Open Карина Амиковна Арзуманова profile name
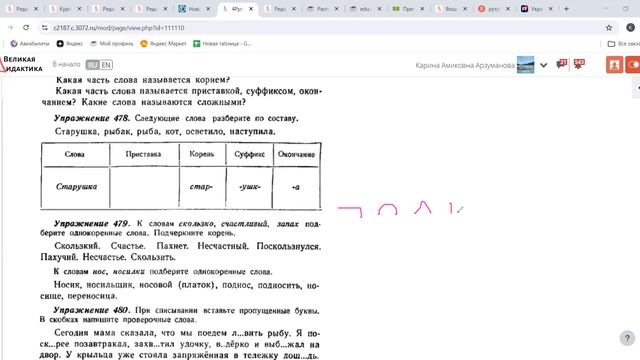This screenshot has width=640, height=360. coord(465,65)
